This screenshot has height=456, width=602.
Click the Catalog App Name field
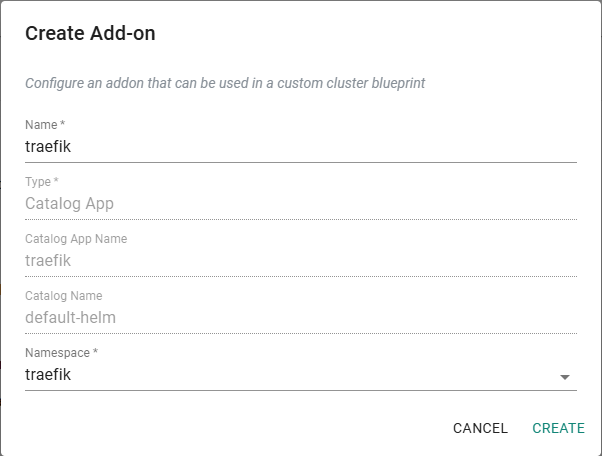300,261
